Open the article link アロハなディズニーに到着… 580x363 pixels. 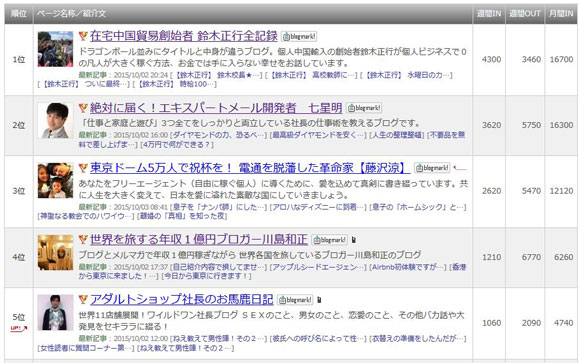tap(318, 207)
